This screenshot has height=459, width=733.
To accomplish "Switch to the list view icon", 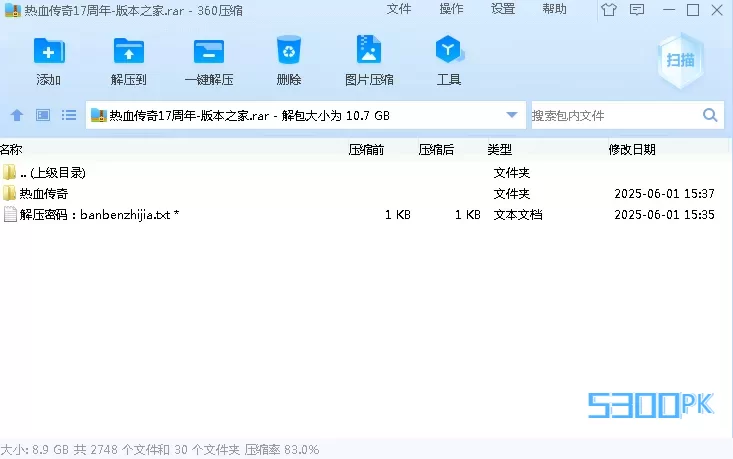I will point(69,115).
